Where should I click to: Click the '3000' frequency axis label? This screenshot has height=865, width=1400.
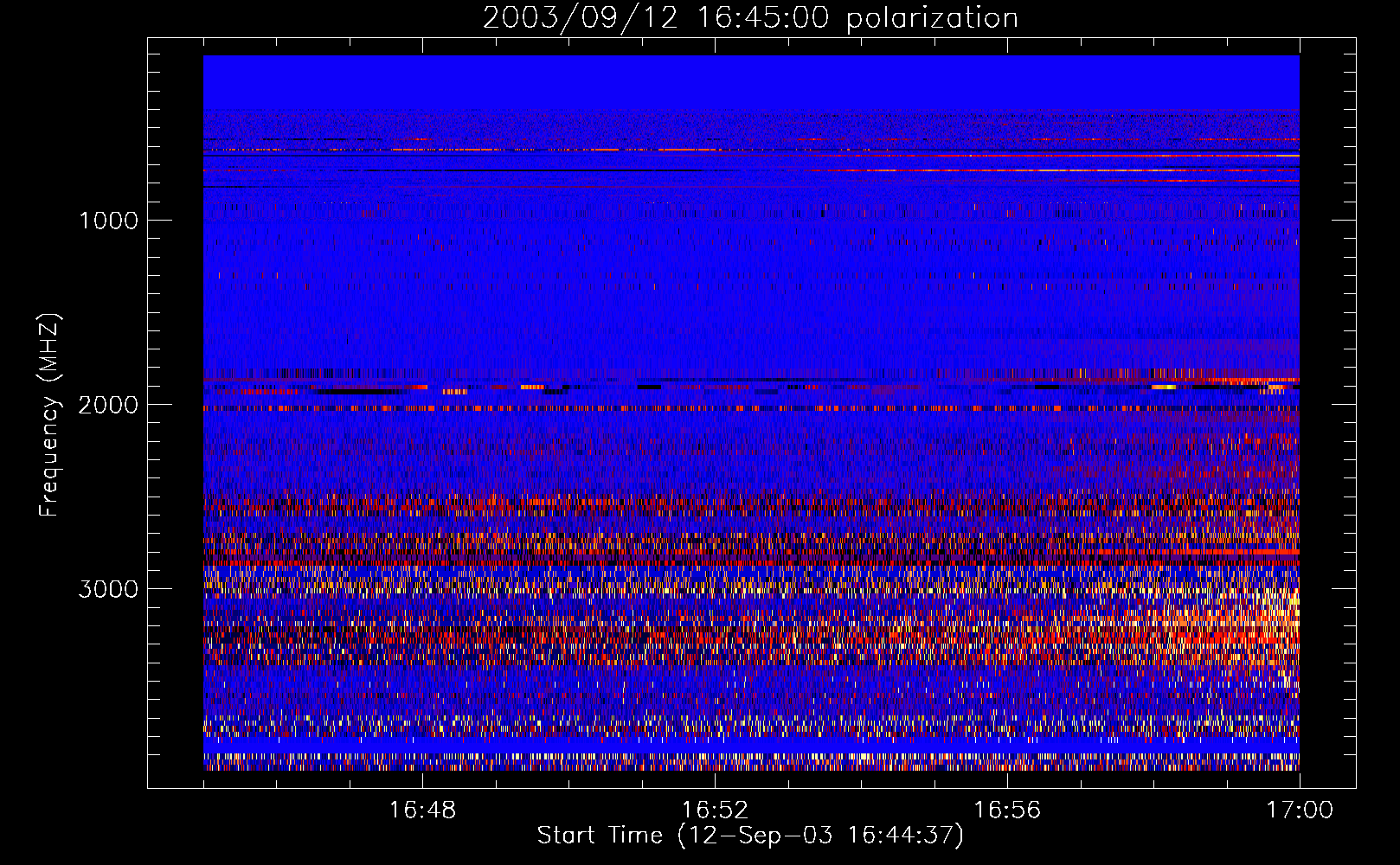[108, 589]
